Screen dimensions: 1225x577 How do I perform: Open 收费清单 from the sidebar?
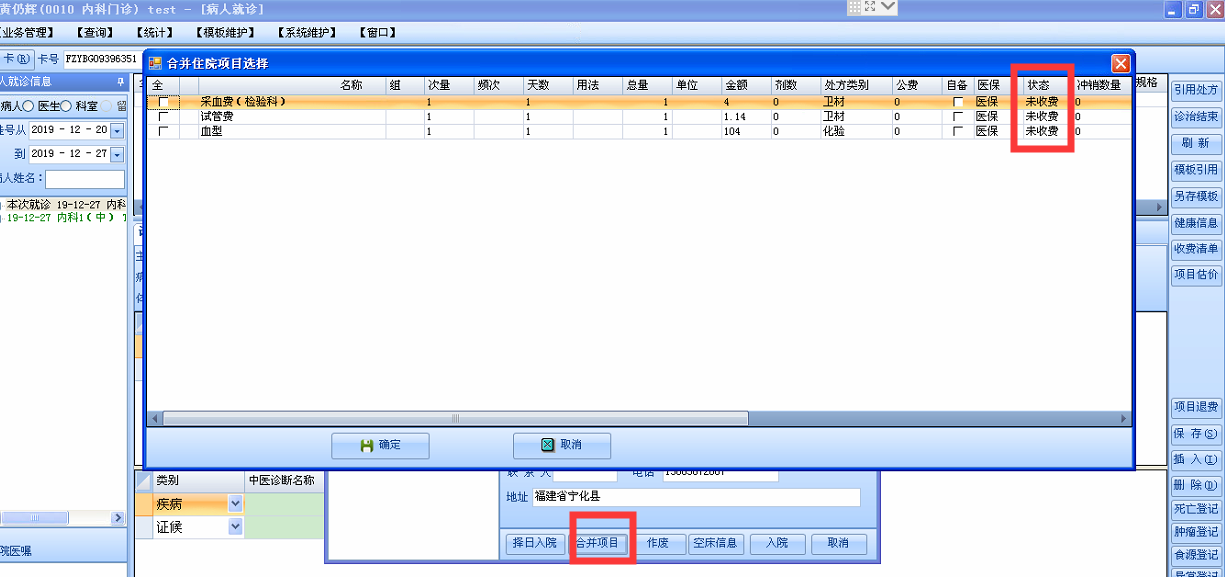pyautogui.click(x=1196, y=249)
